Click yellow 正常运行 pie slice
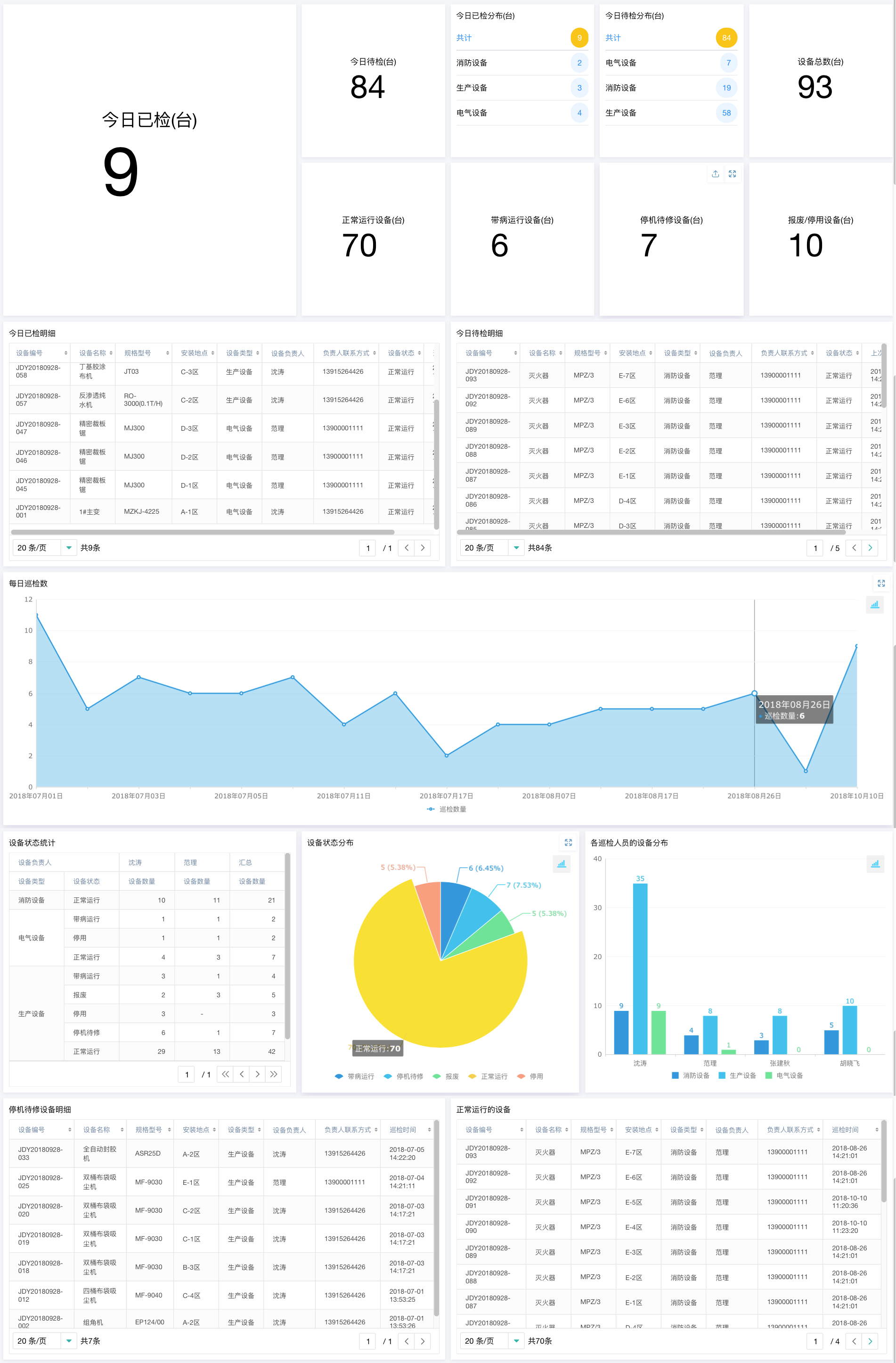This screenshot has height=1363, width=896. (x=424, y=991)
